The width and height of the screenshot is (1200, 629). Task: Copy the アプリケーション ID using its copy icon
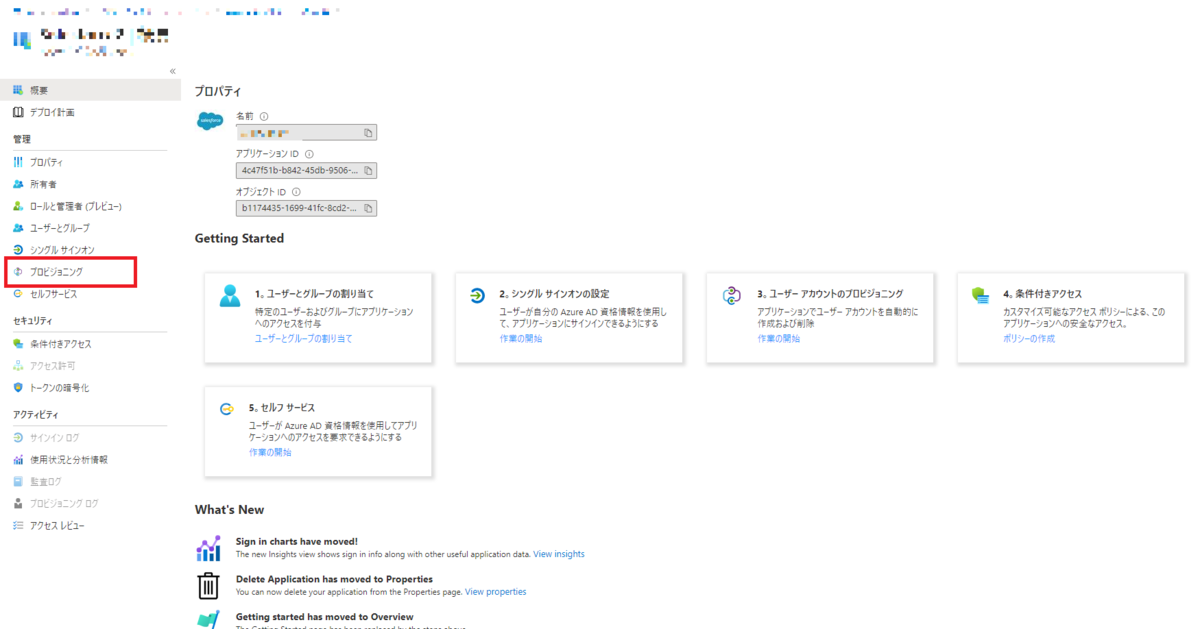[368, 170]
